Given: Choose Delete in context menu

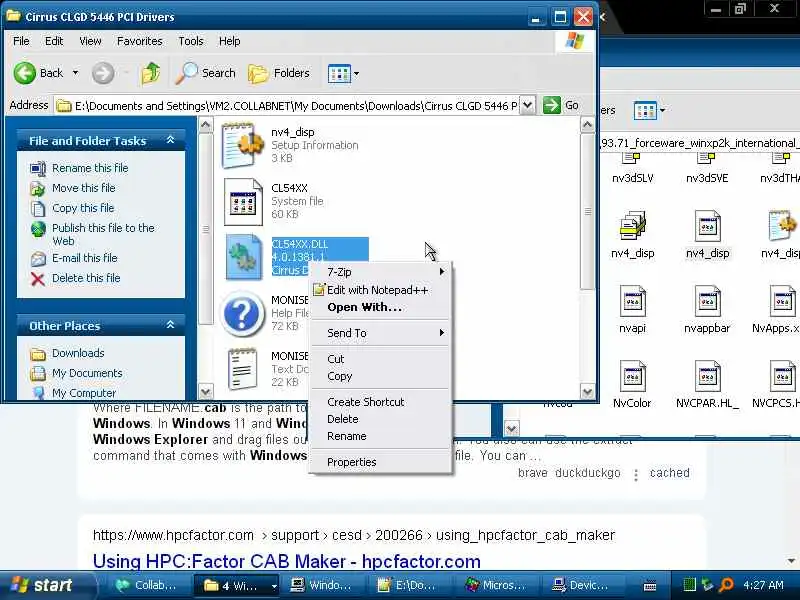Looking at the screenshot, I should point(381,419).
